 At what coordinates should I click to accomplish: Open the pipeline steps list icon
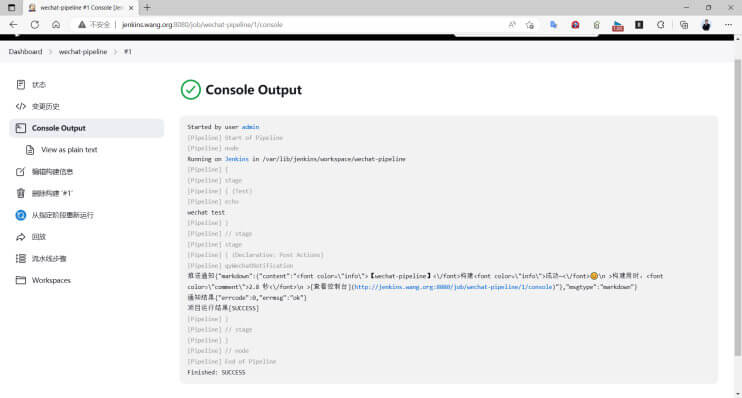coord(20,258)
